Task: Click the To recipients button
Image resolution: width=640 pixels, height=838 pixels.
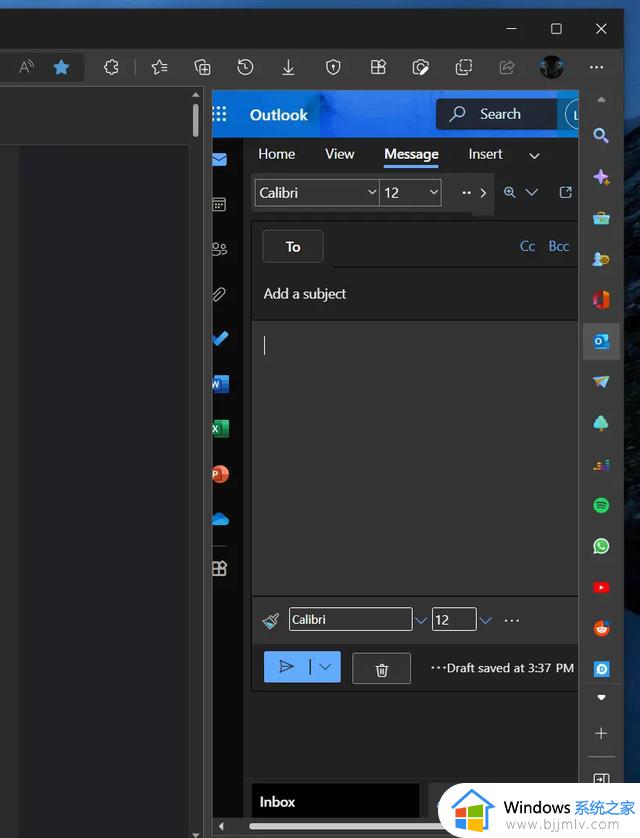Action: coord(293,246)
